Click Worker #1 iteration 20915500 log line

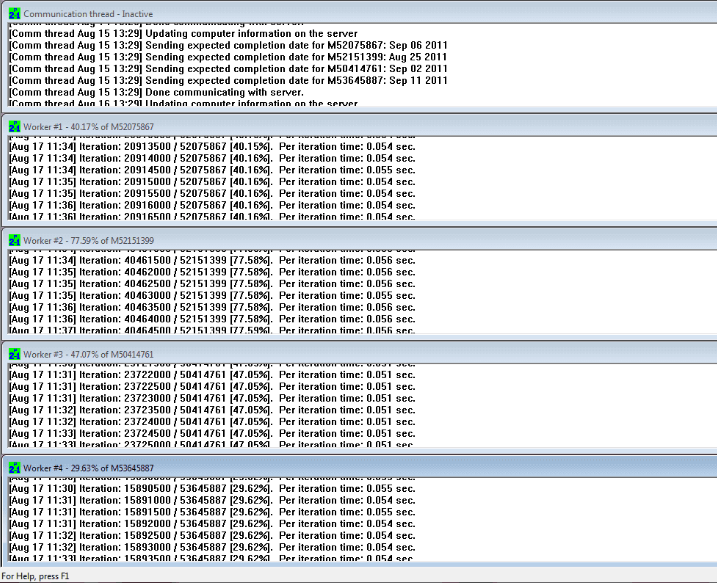tap(212, 194)
